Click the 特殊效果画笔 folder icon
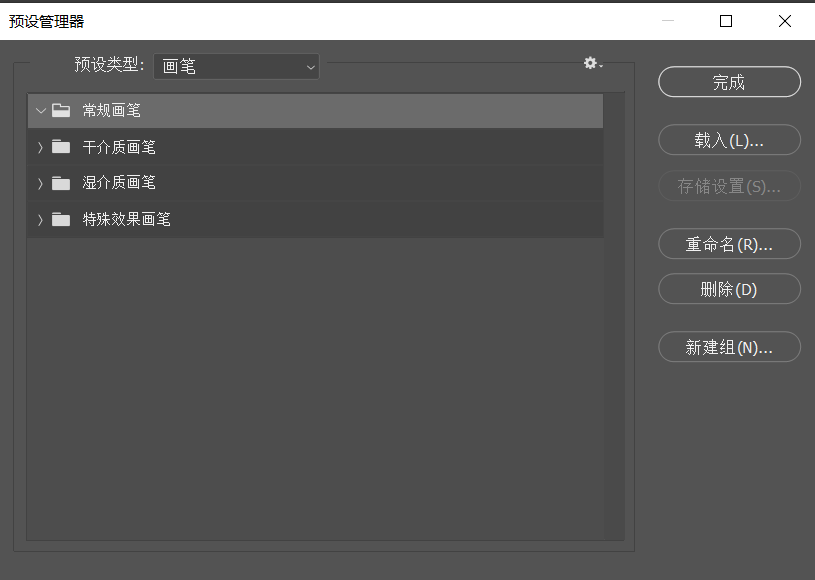Image resolution: width=815 pixels, height=580 pixels. tap(61, 219)
